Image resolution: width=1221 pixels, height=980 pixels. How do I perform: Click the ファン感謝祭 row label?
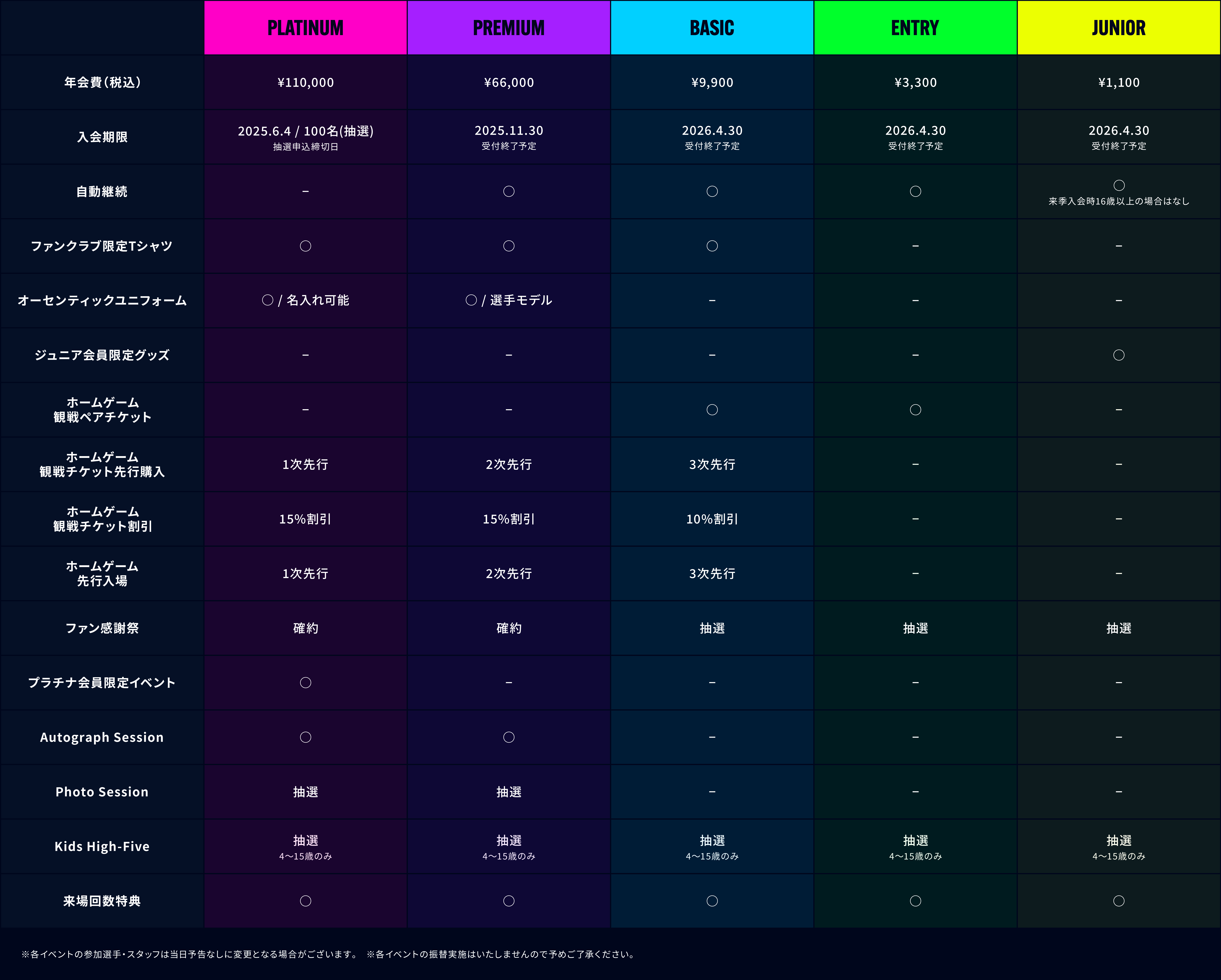coord(102,628)
